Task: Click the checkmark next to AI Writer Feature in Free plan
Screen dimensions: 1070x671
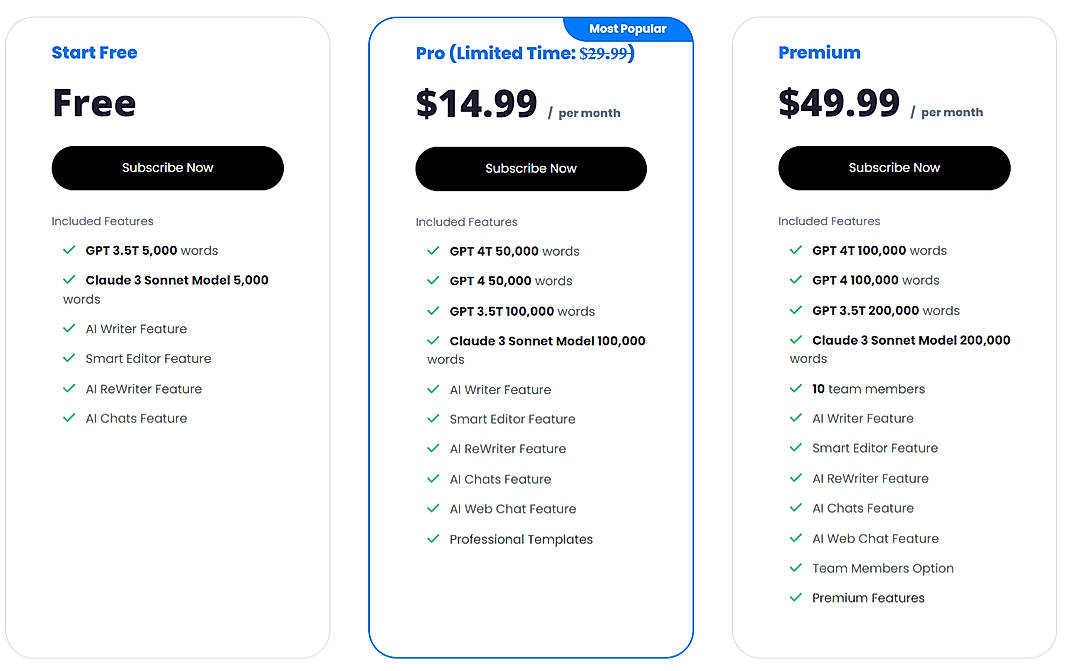Action: click(69, 328)
